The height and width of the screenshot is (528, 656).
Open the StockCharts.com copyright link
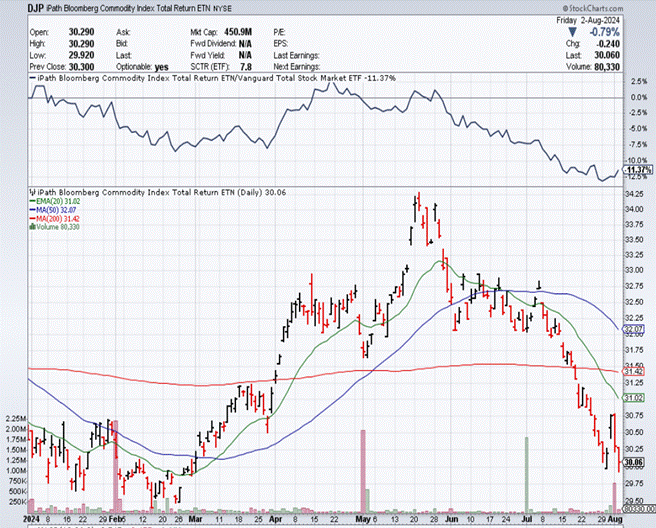coord(593,8)
